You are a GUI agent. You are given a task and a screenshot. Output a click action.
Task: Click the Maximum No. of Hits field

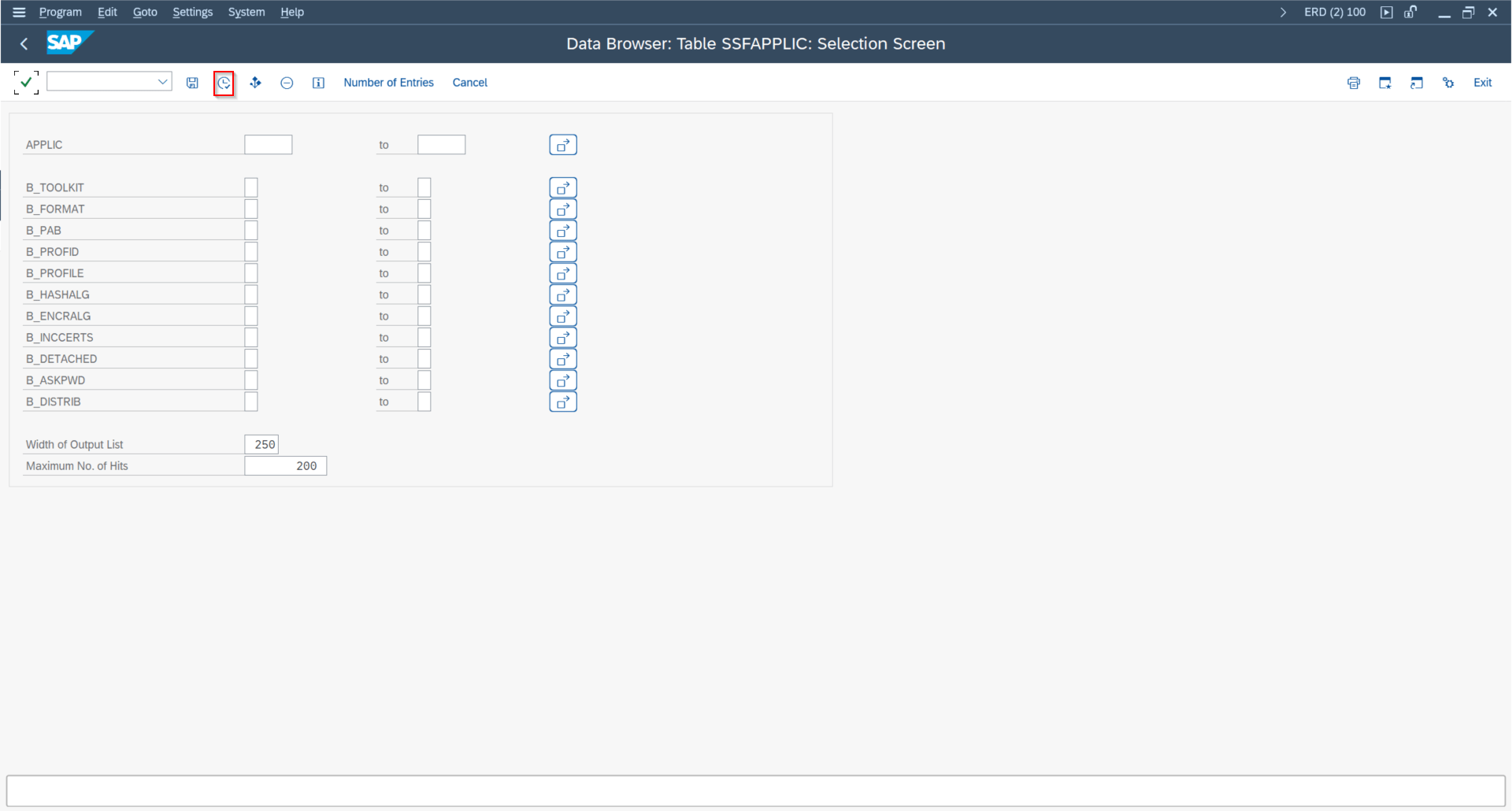[x=285, y=466]
